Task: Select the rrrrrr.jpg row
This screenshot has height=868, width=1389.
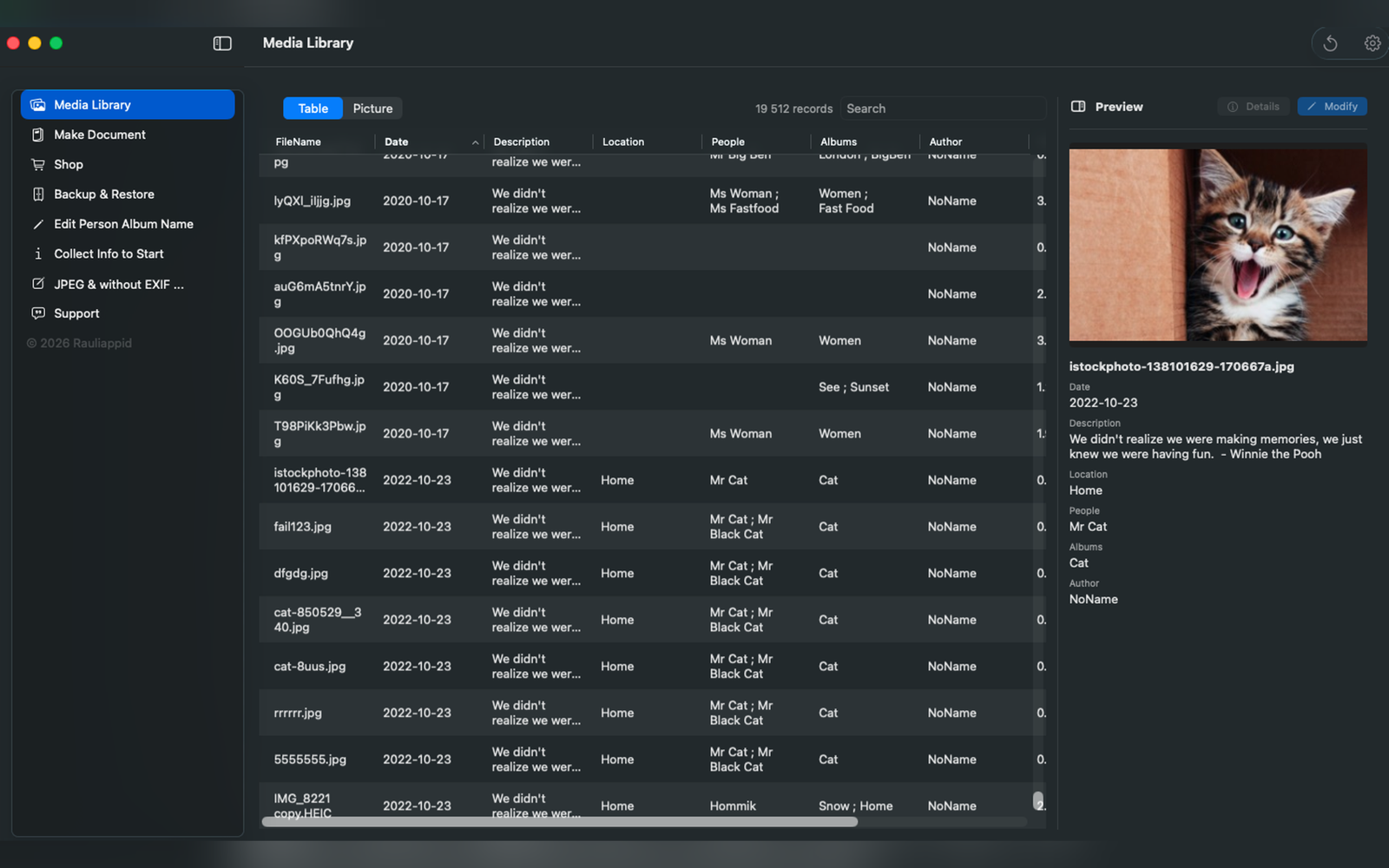Action: pos(653,713)
